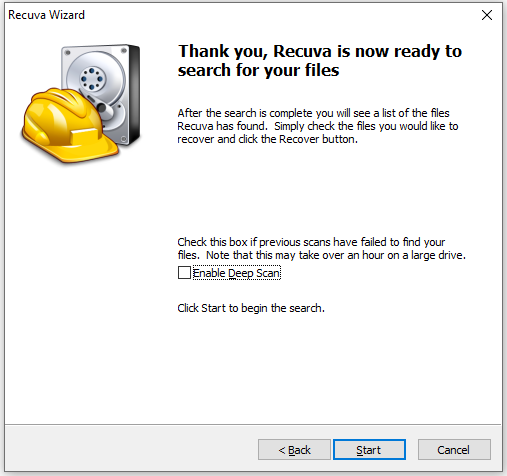Screen dimensions: 507x476
Task: Click the black side edge of the hard drive
Action: (x=134, y=94)
